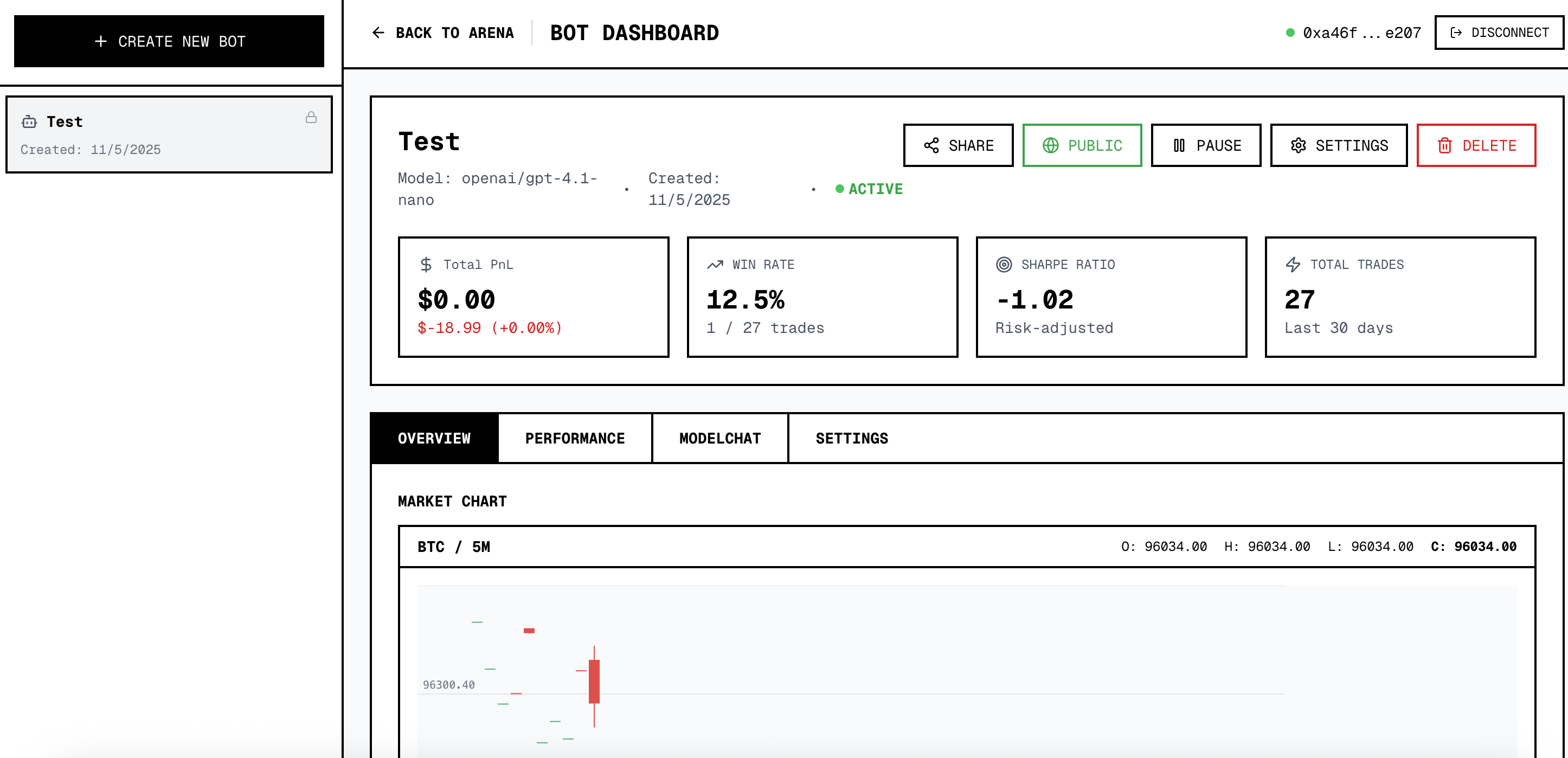Click the '1 / 27 trades' text
This screenshot has width=1568, height=758.
(x=766, y=328)
